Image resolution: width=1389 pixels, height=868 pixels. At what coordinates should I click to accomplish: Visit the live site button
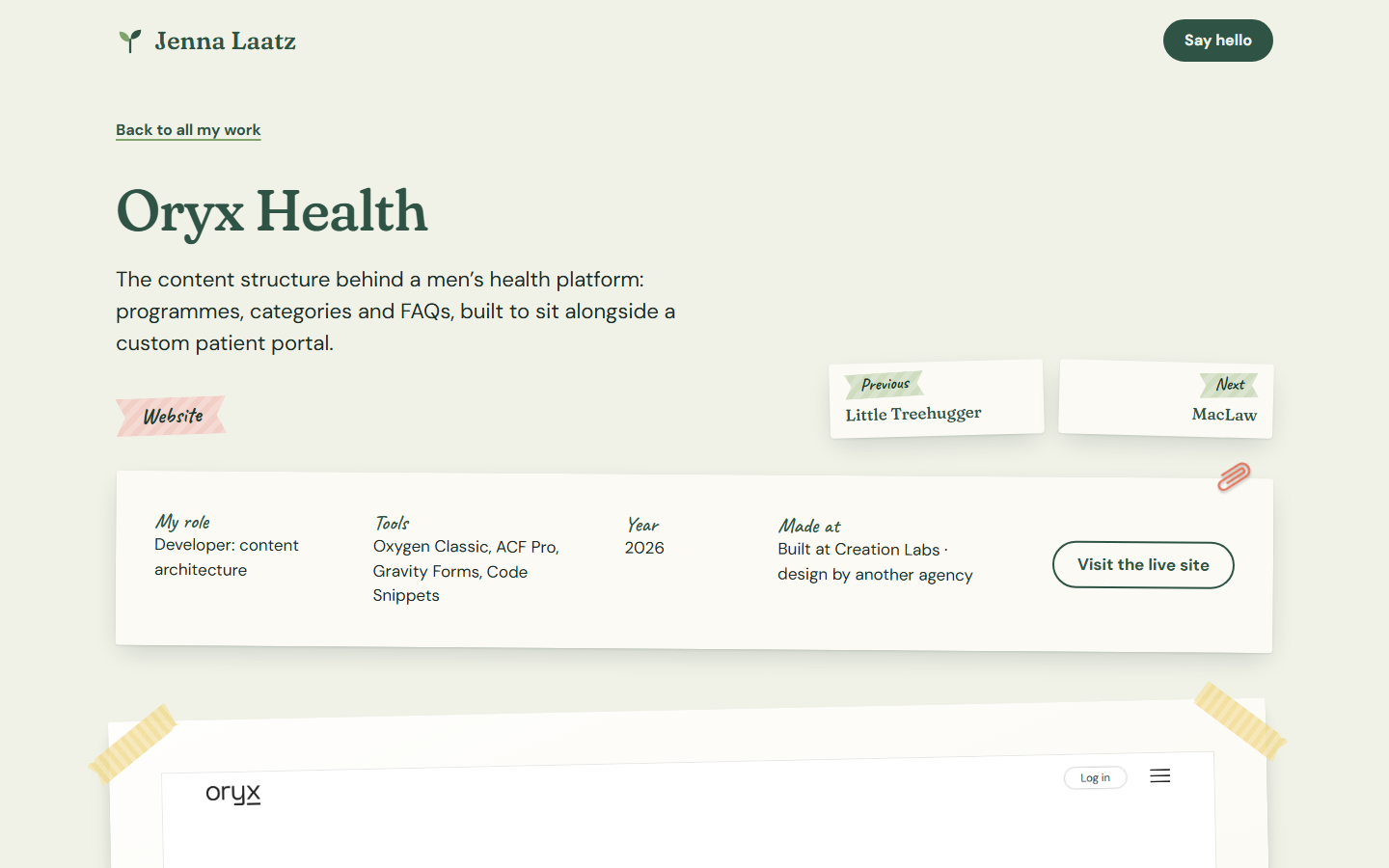tap(1143, 565)
